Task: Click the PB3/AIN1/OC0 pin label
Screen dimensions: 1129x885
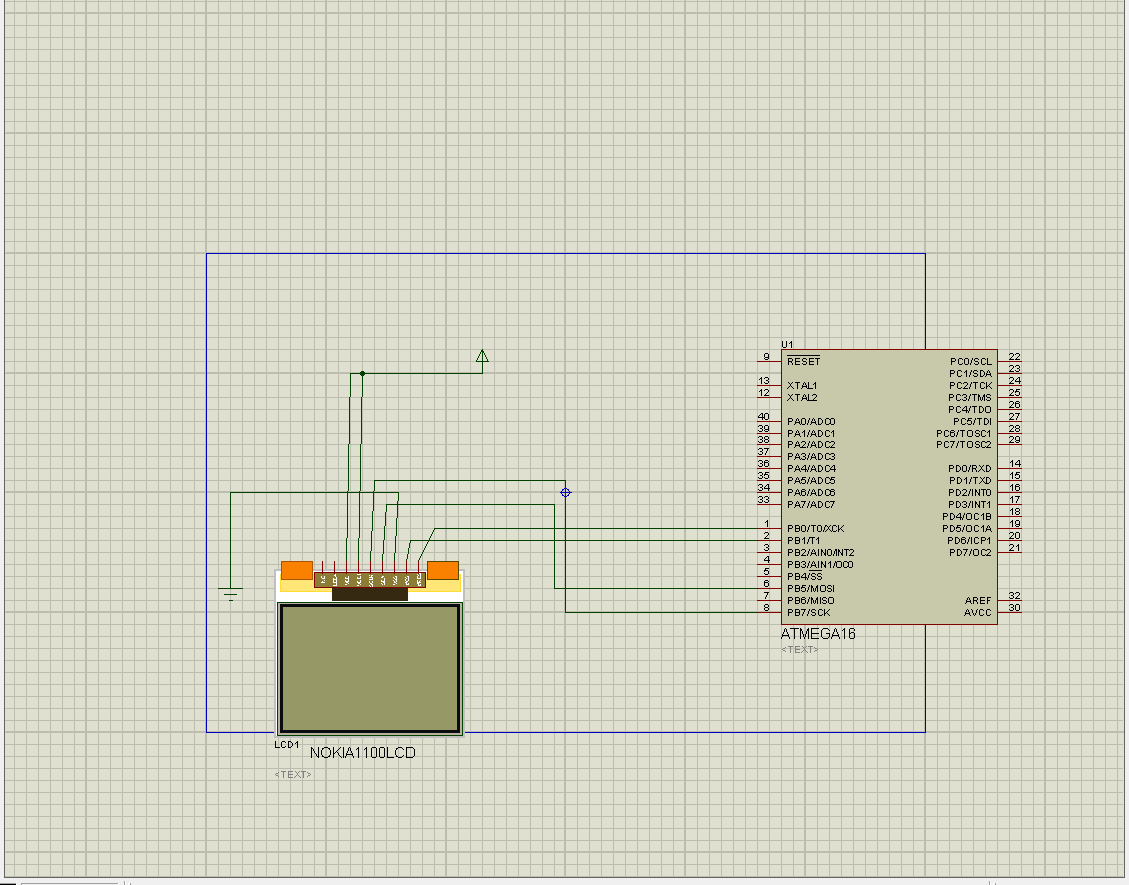Action: point(820,565)
